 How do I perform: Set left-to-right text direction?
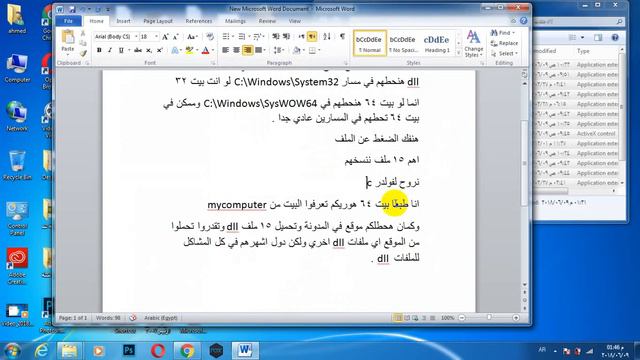tap(301, 37)
